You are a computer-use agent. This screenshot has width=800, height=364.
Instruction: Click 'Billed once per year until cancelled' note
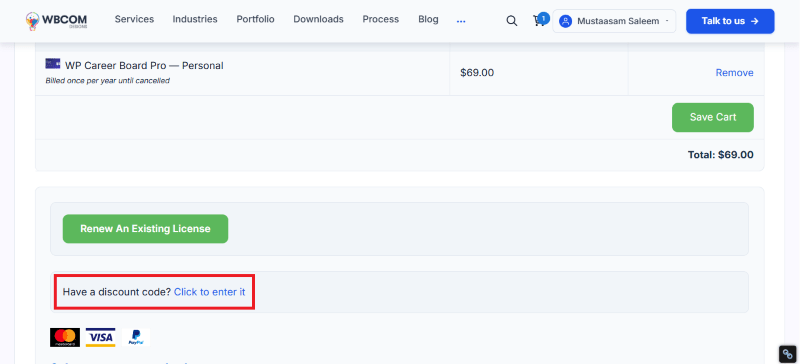[x=108, y=81]
